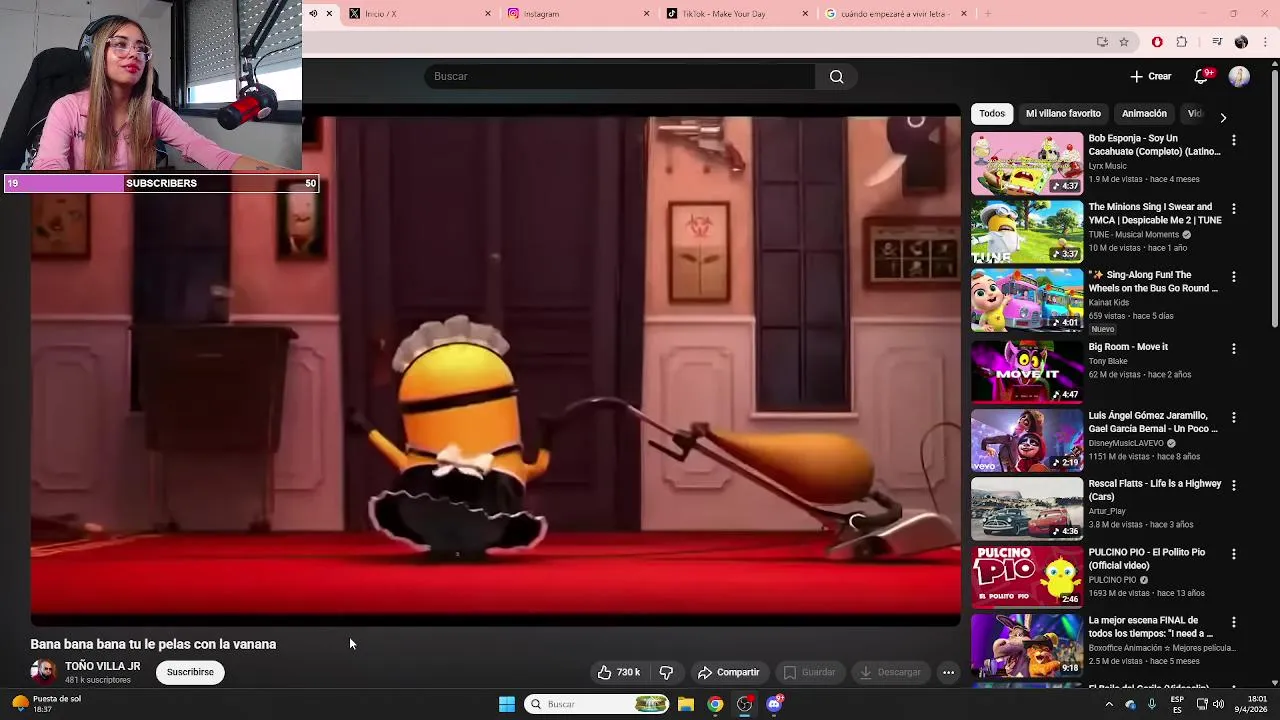
Task: Click the Crear button
Action: [1150, 76]
